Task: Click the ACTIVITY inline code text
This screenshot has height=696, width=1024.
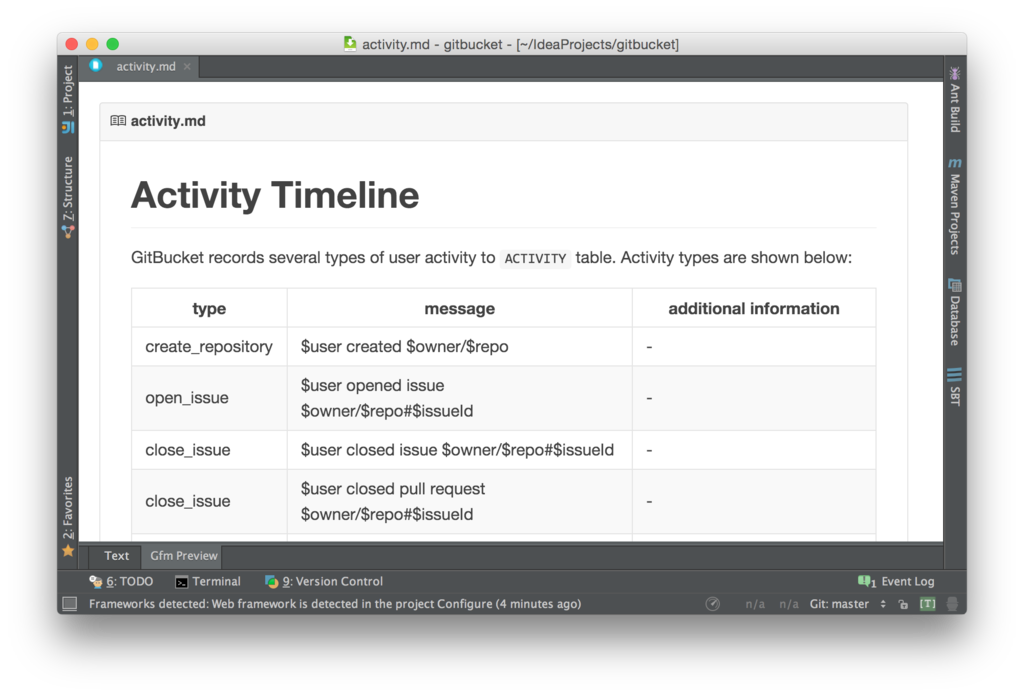Action: click(535, 259)
